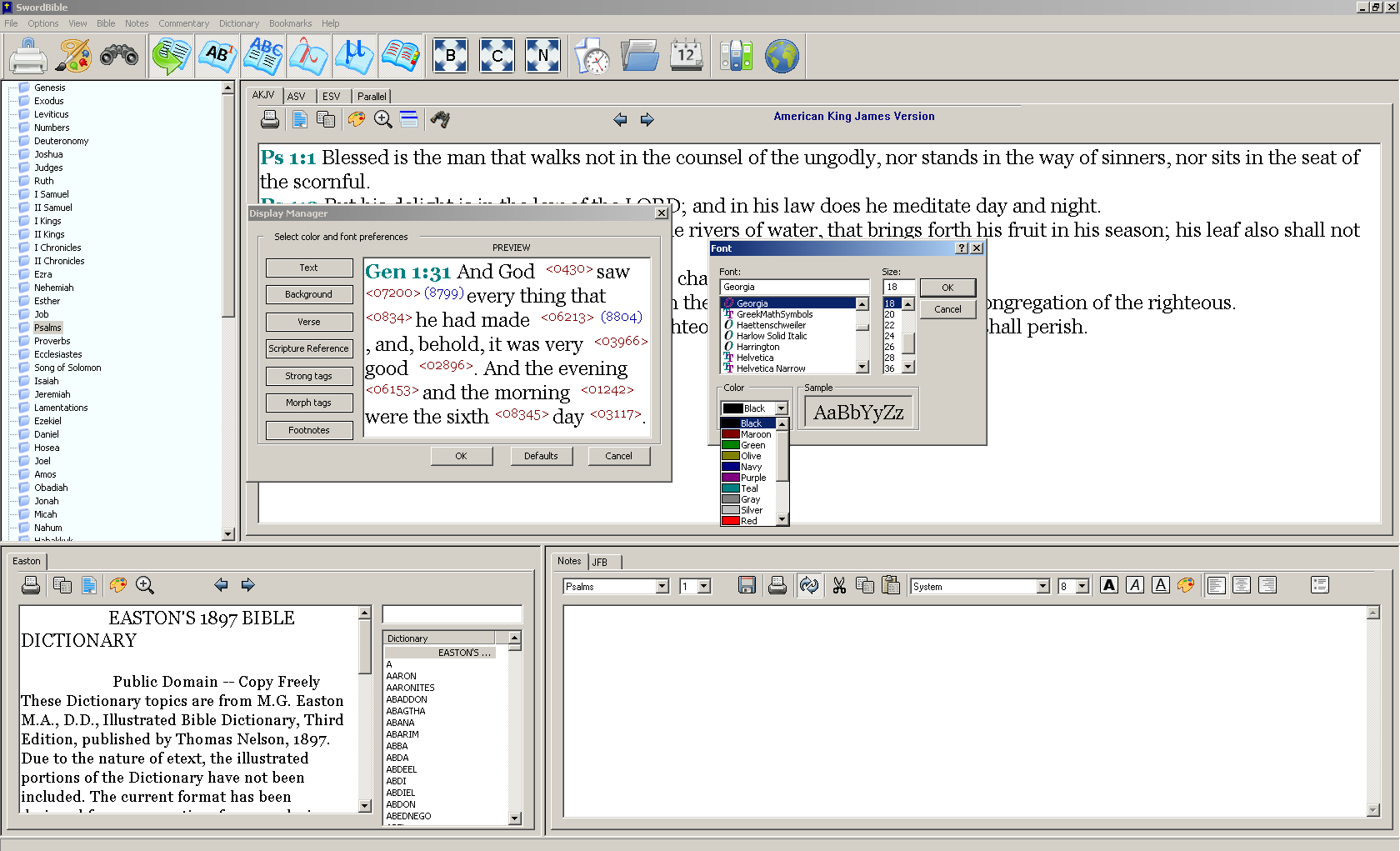Screen dimensions: 1400x851
Task: Toggle underline in Notes editor
Action: click(x=1161, y=585)
